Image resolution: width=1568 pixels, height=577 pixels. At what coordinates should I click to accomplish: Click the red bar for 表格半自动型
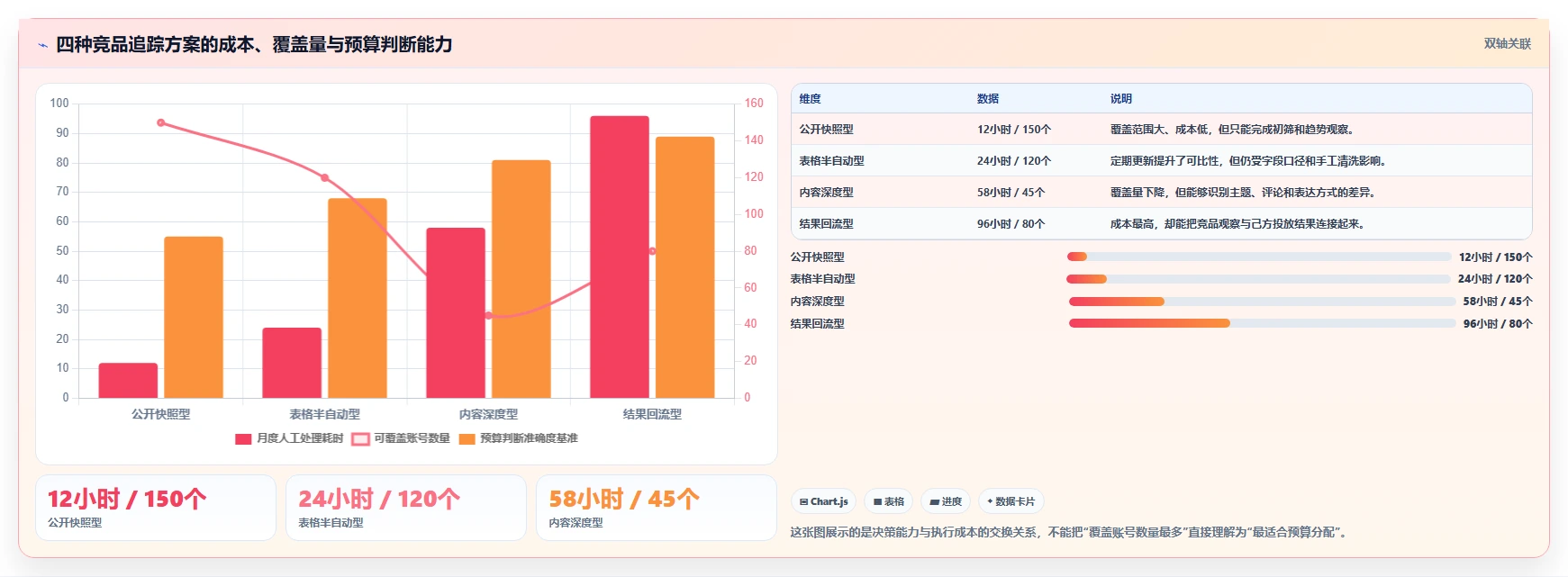pyautogui.click(x=292, y=363)
